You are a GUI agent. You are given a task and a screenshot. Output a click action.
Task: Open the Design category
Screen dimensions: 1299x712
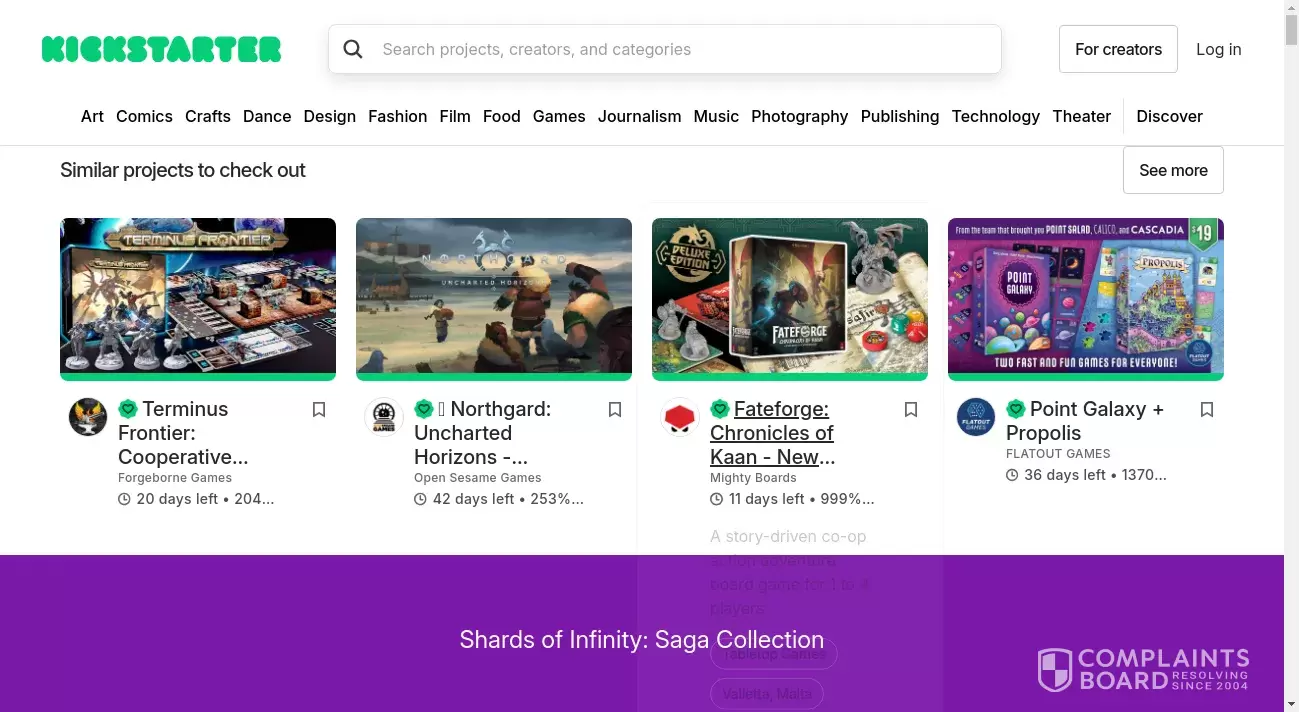coord(330,116)
